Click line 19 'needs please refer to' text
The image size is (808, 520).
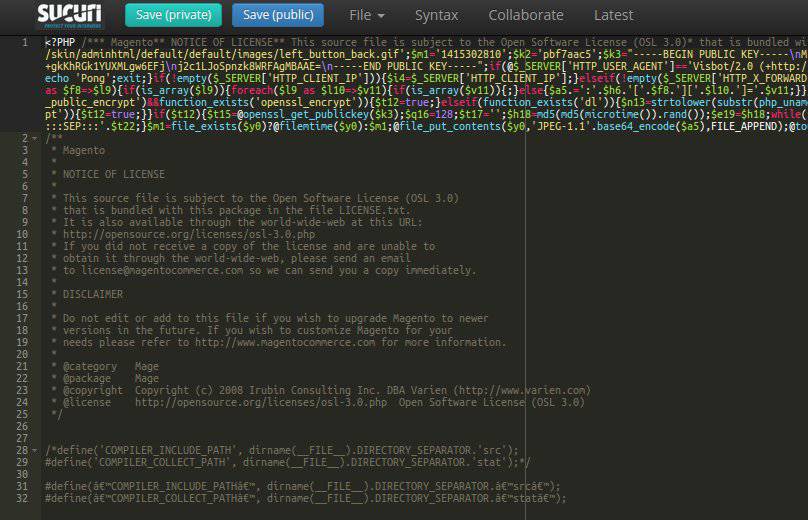pyautogui.click(x=284, y=342)
